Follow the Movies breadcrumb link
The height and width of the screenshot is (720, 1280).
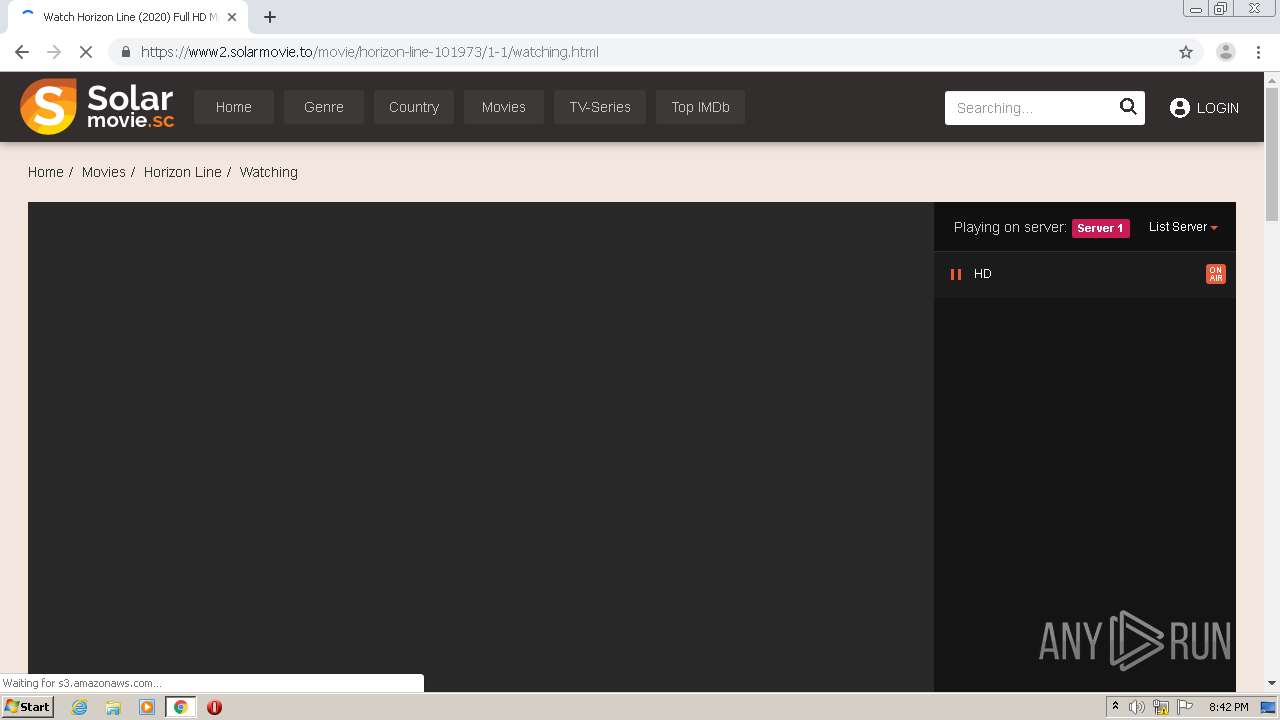tap(104, 172)
